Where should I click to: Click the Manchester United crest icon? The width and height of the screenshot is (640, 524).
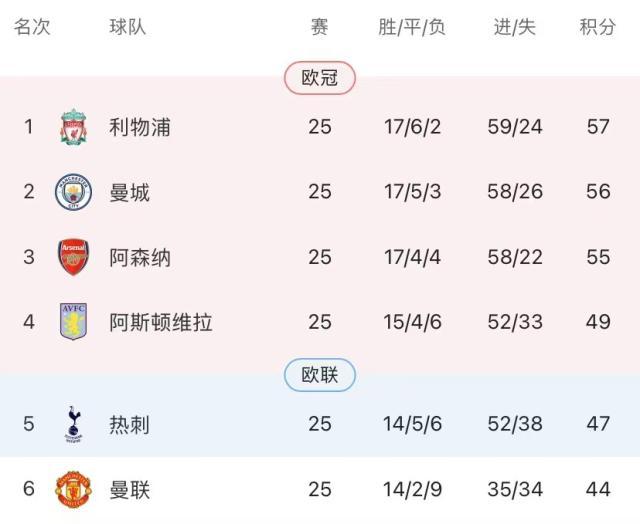(x=74, y=490)
